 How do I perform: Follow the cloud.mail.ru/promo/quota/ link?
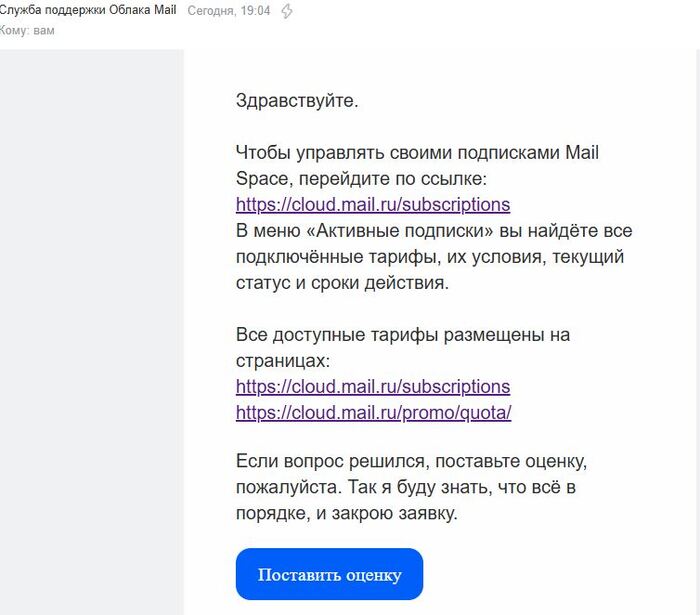pyautogui.click(x=373, y=412)
